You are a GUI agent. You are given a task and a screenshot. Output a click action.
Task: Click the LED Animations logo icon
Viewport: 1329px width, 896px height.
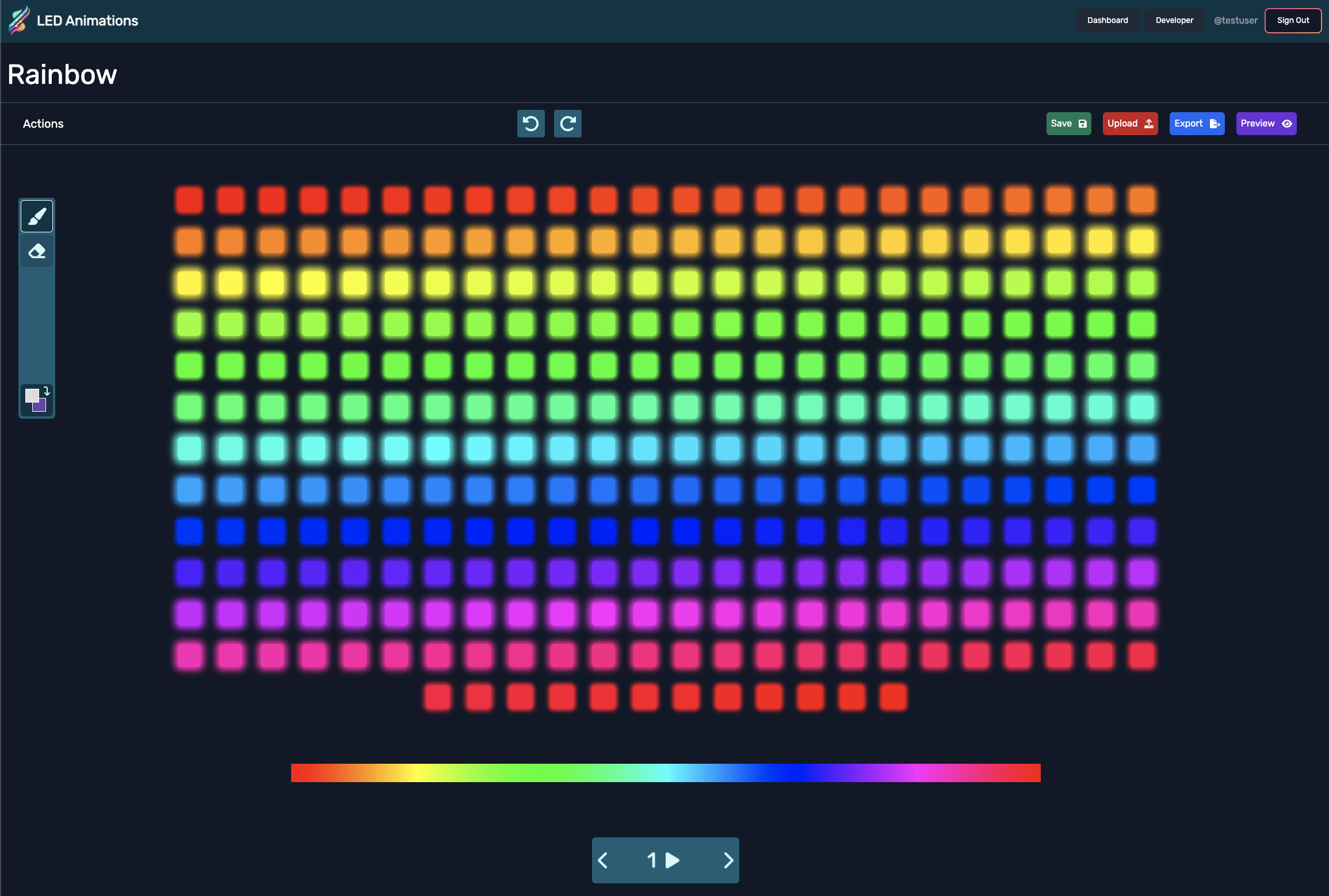click(18, 21)
